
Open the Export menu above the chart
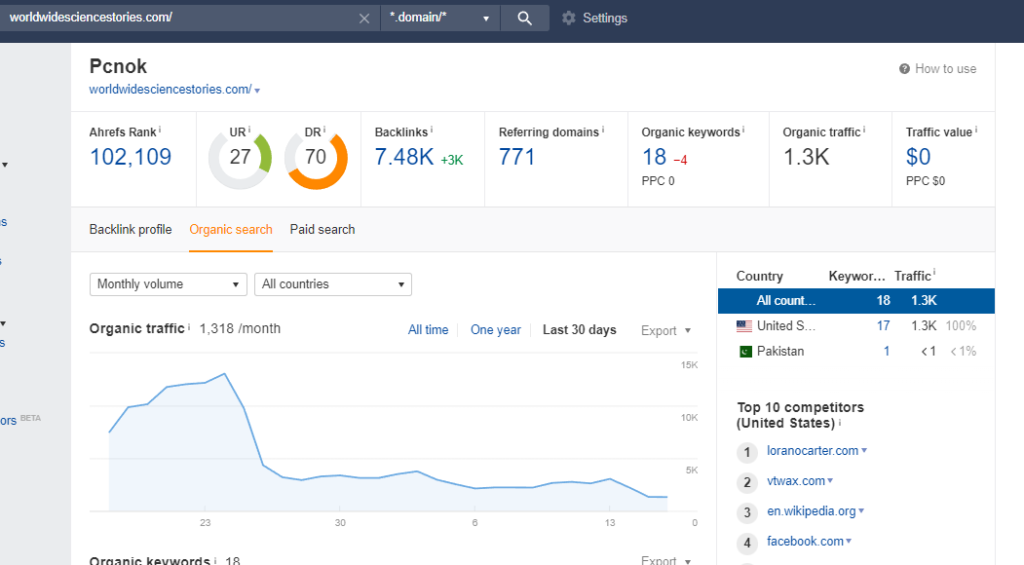[x=665, y=331]
